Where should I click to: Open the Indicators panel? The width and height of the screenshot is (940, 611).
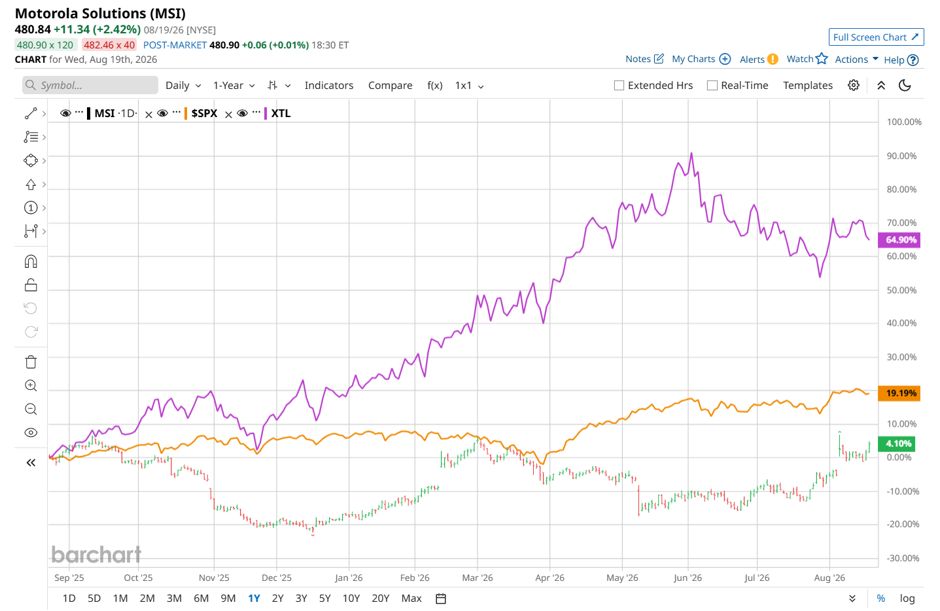click(x=329, y=85)
